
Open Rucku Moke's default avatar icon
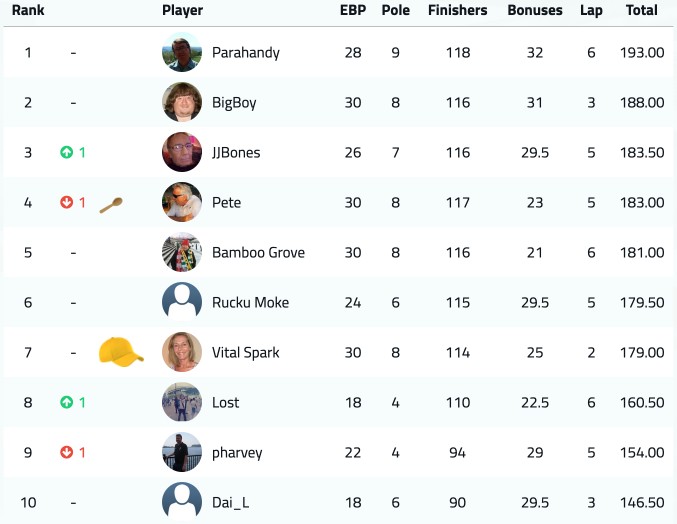182,302
